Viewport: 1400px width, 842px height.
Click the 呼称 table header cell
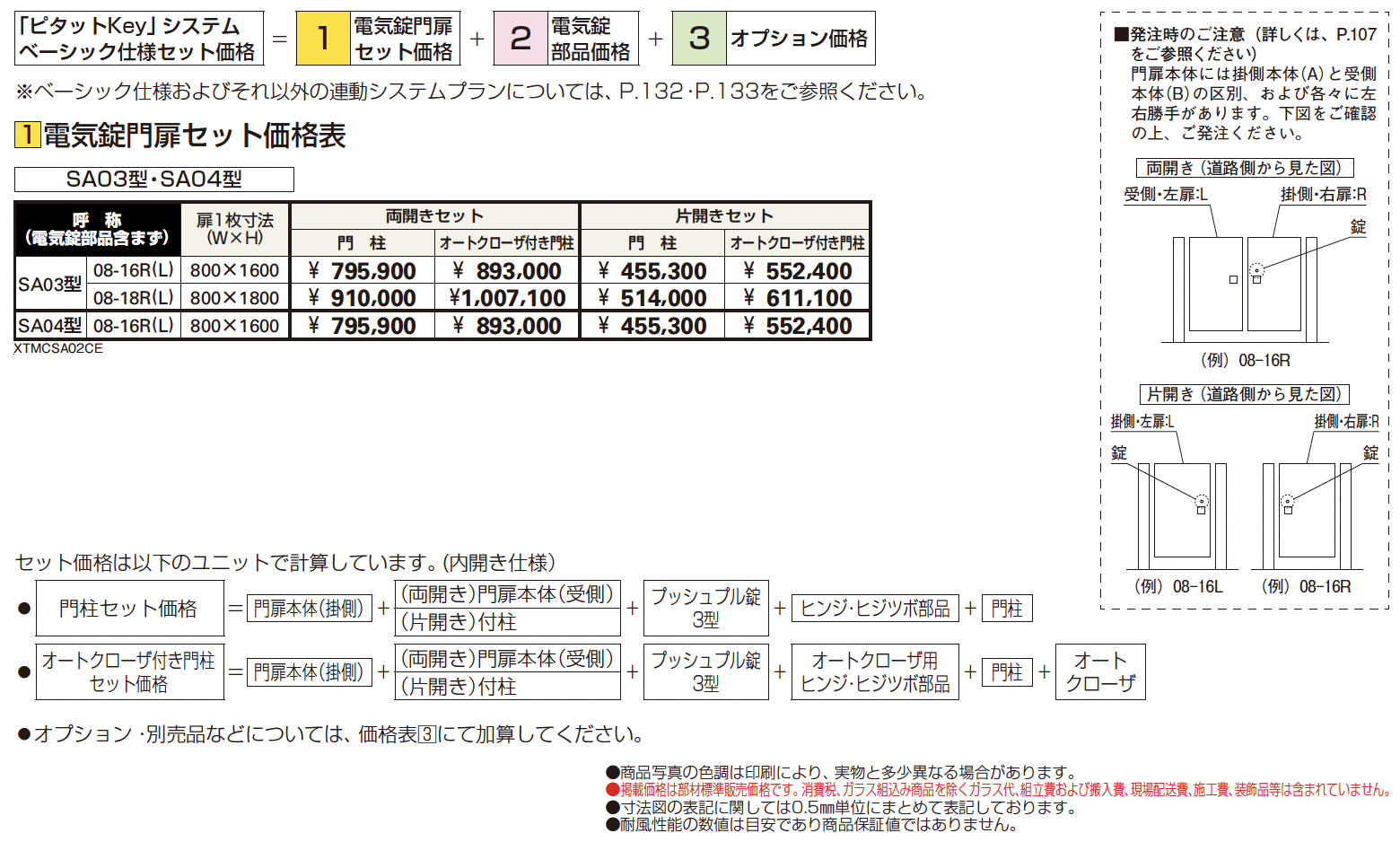98,230
